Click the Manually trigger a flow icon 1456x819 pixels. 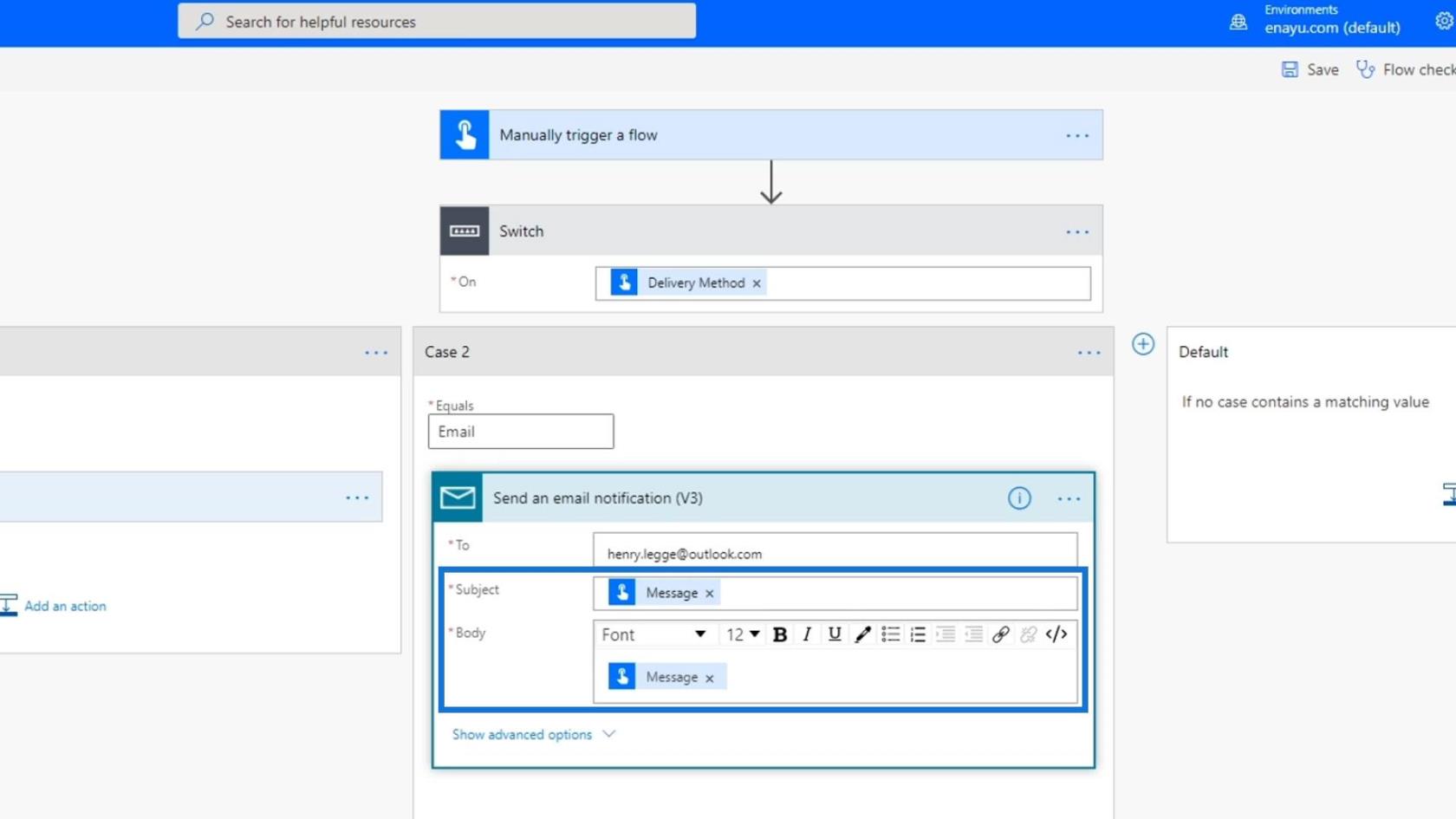465,135
